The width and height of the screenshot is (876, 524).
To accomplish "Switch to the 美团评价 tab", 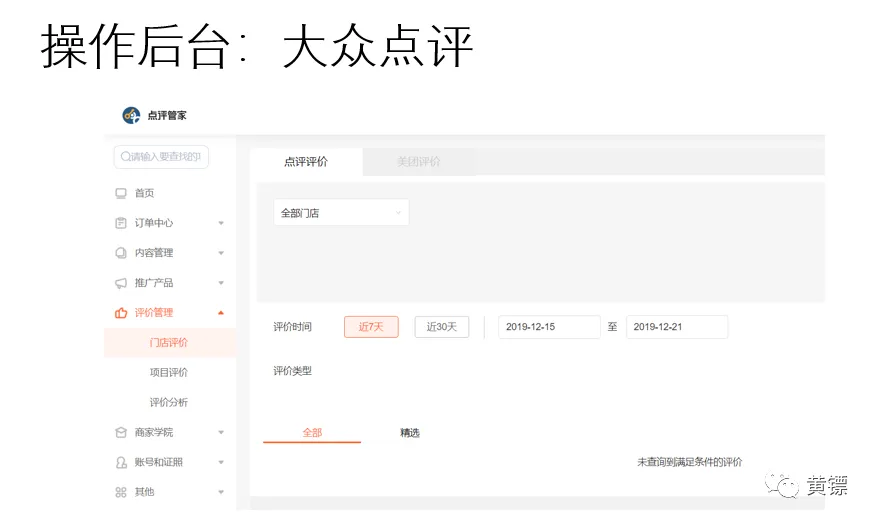I will [418, 162].
